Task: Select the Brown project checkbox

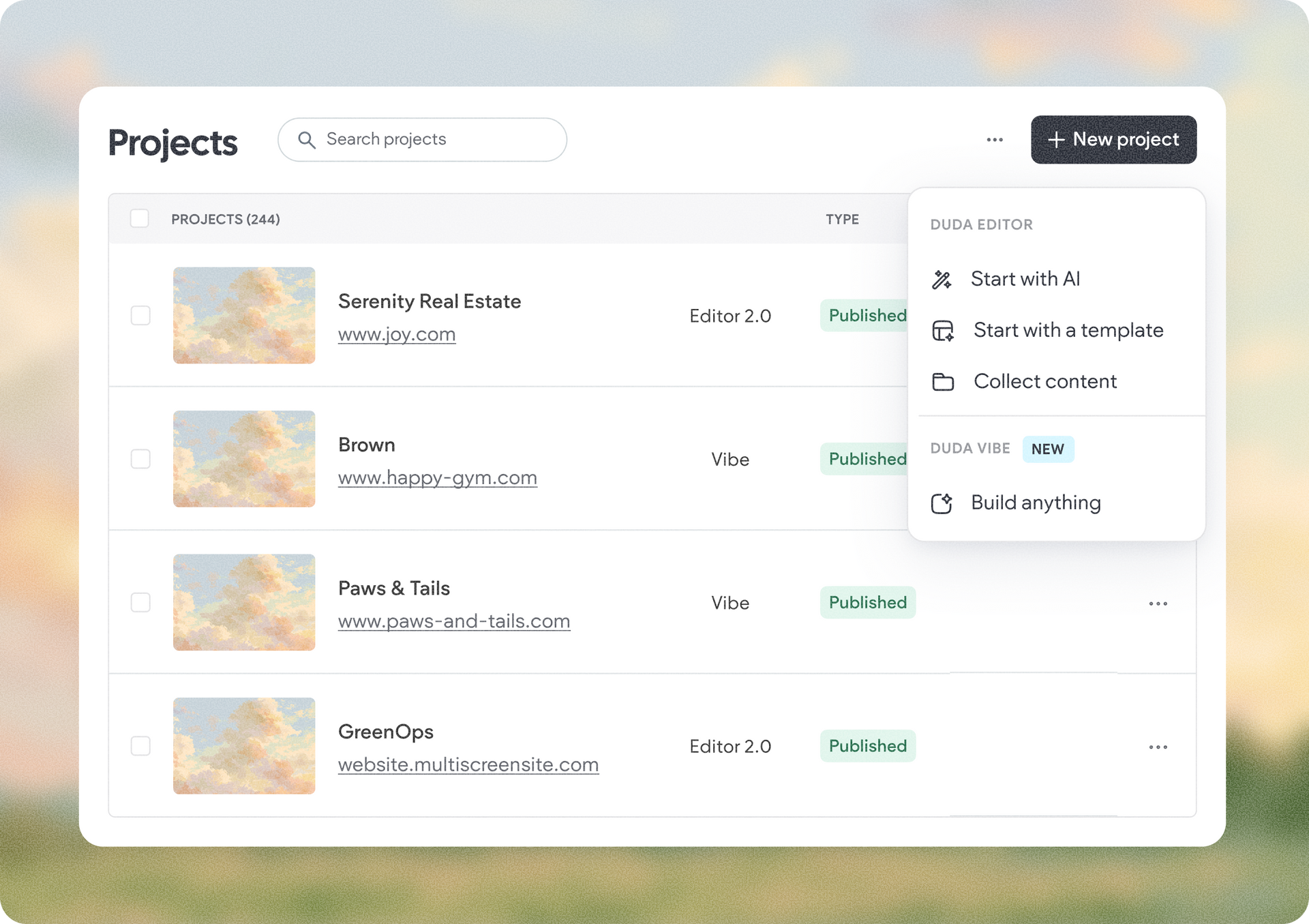Action: 140,459
